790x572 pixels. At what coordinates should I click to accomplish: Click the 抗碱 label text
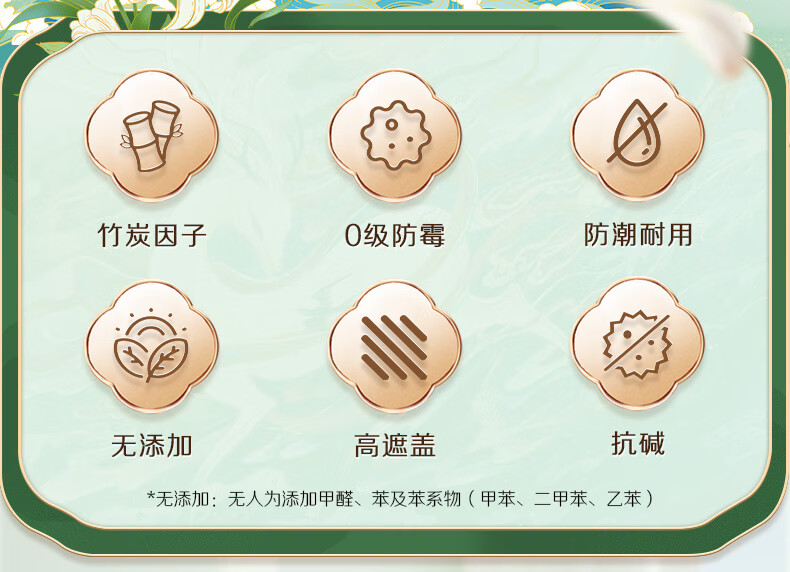(x=638, y=443)
